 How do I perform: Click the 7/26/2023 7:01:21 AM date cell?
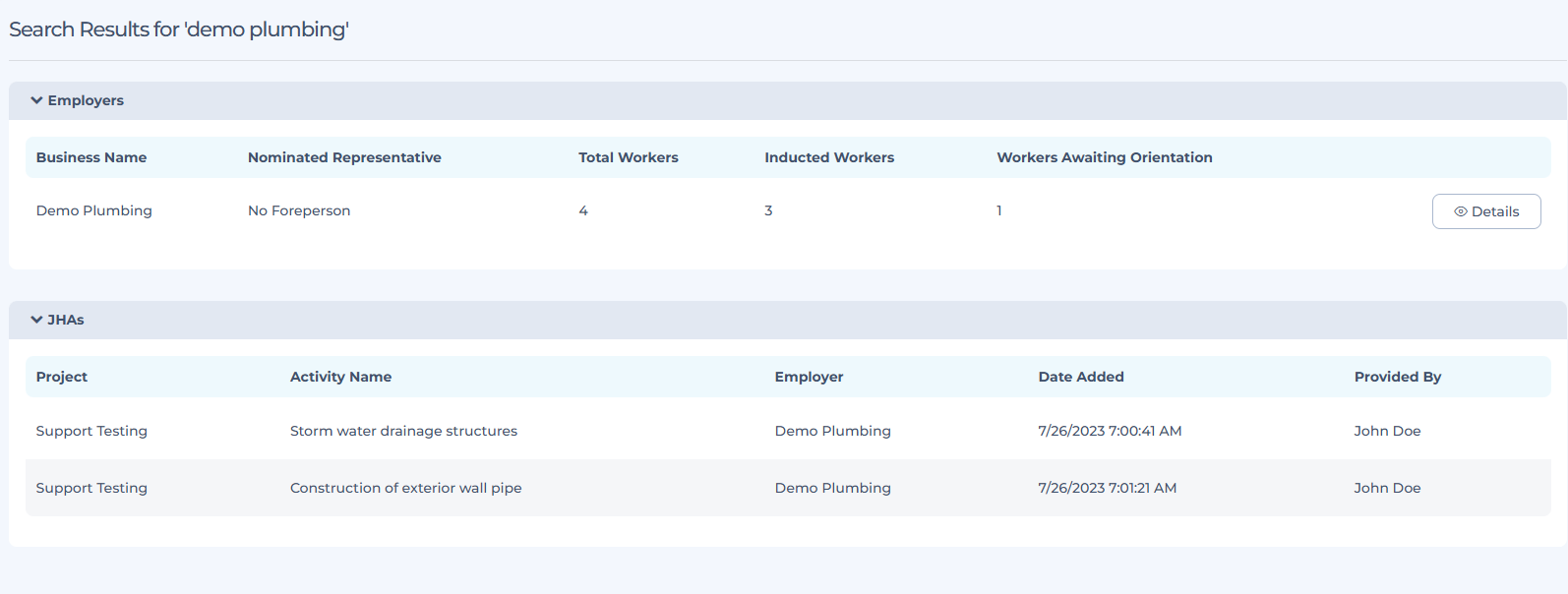coord(1107,488)
